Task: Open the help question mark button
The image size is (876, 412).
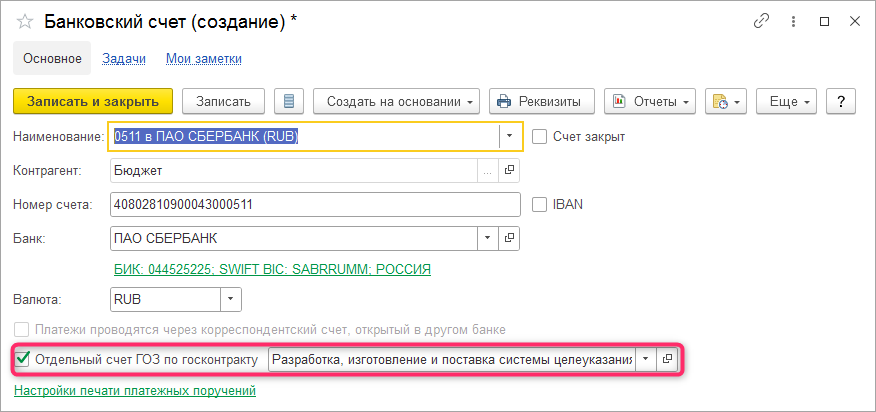Action: 842,101
